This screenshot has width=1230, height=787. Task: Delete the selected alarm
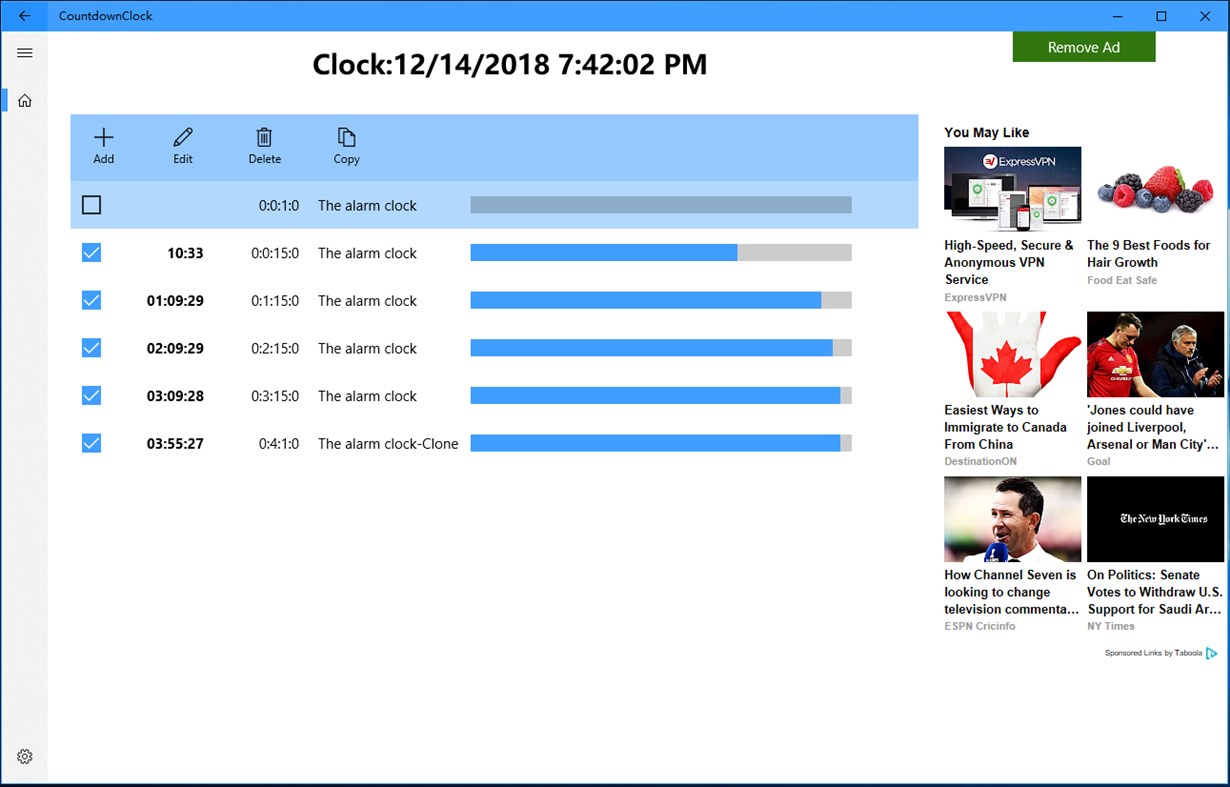point(264,144)
